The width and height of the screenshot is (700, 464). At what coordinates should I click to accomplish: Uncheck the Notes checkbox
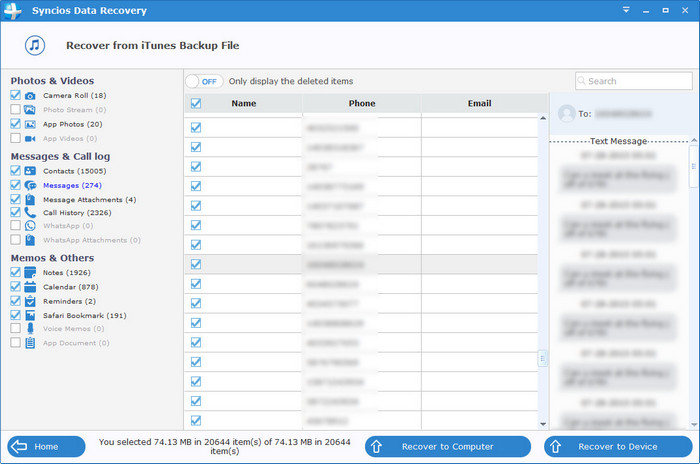pyautogui.click(x=15, y=272)
